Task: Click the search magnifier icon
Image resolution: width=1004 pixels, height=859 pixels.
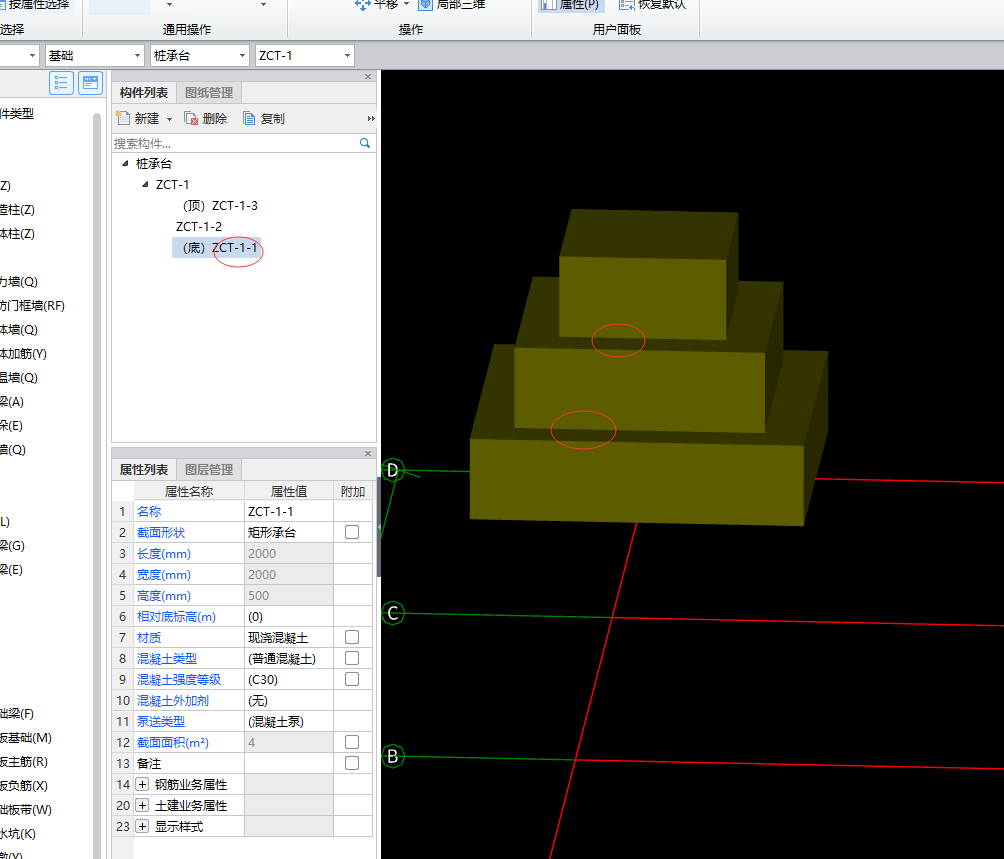Action: pyautogui.click(x=365, y=143)
